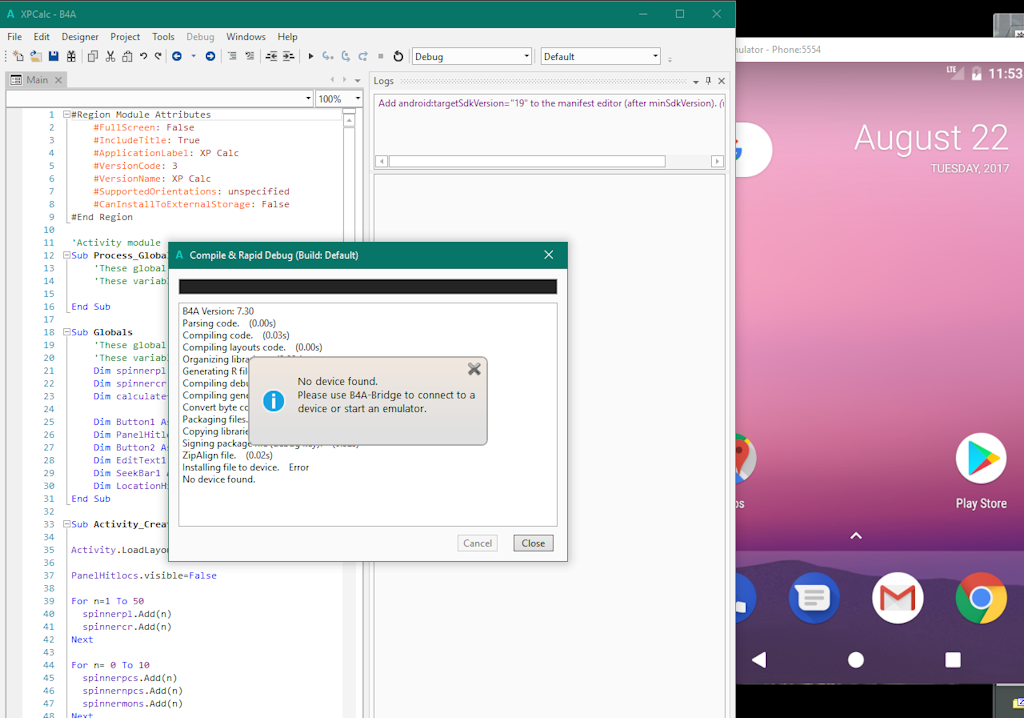Open the Debug build mode dropdown
1024x718 pixels.
coord(525,55)
